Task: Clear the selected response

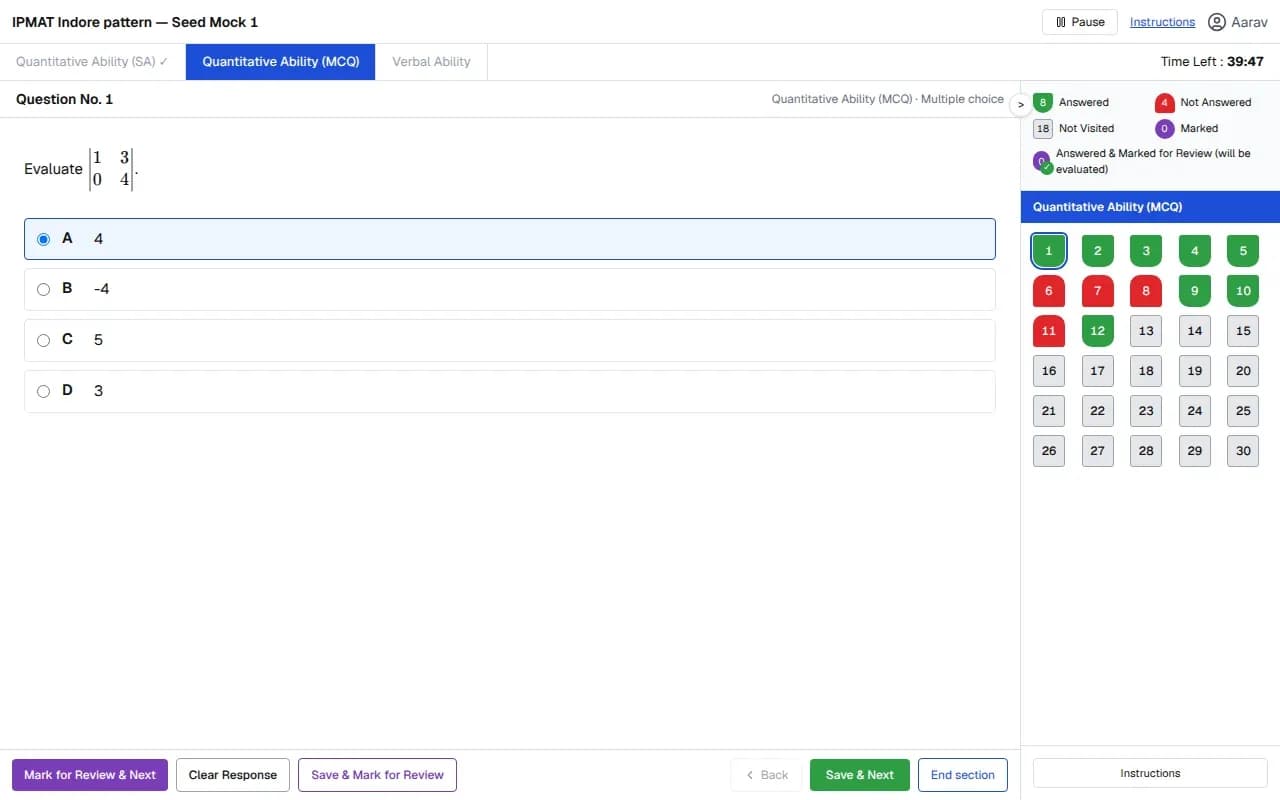Action: [x=233, y=775]
